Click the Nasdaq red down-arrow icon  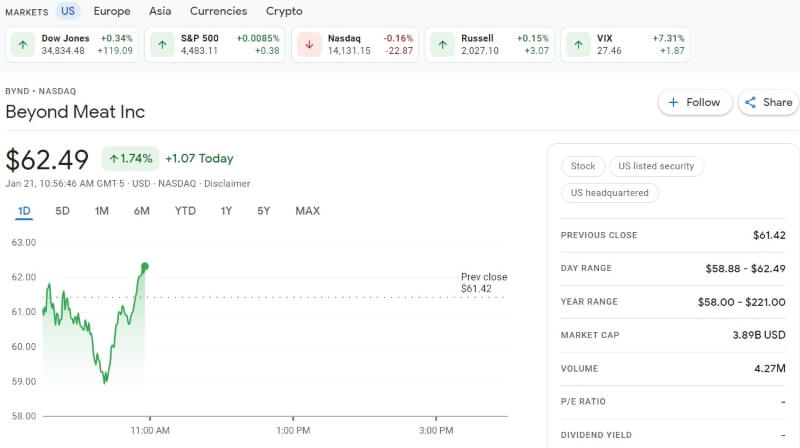[x=309, y=45]
